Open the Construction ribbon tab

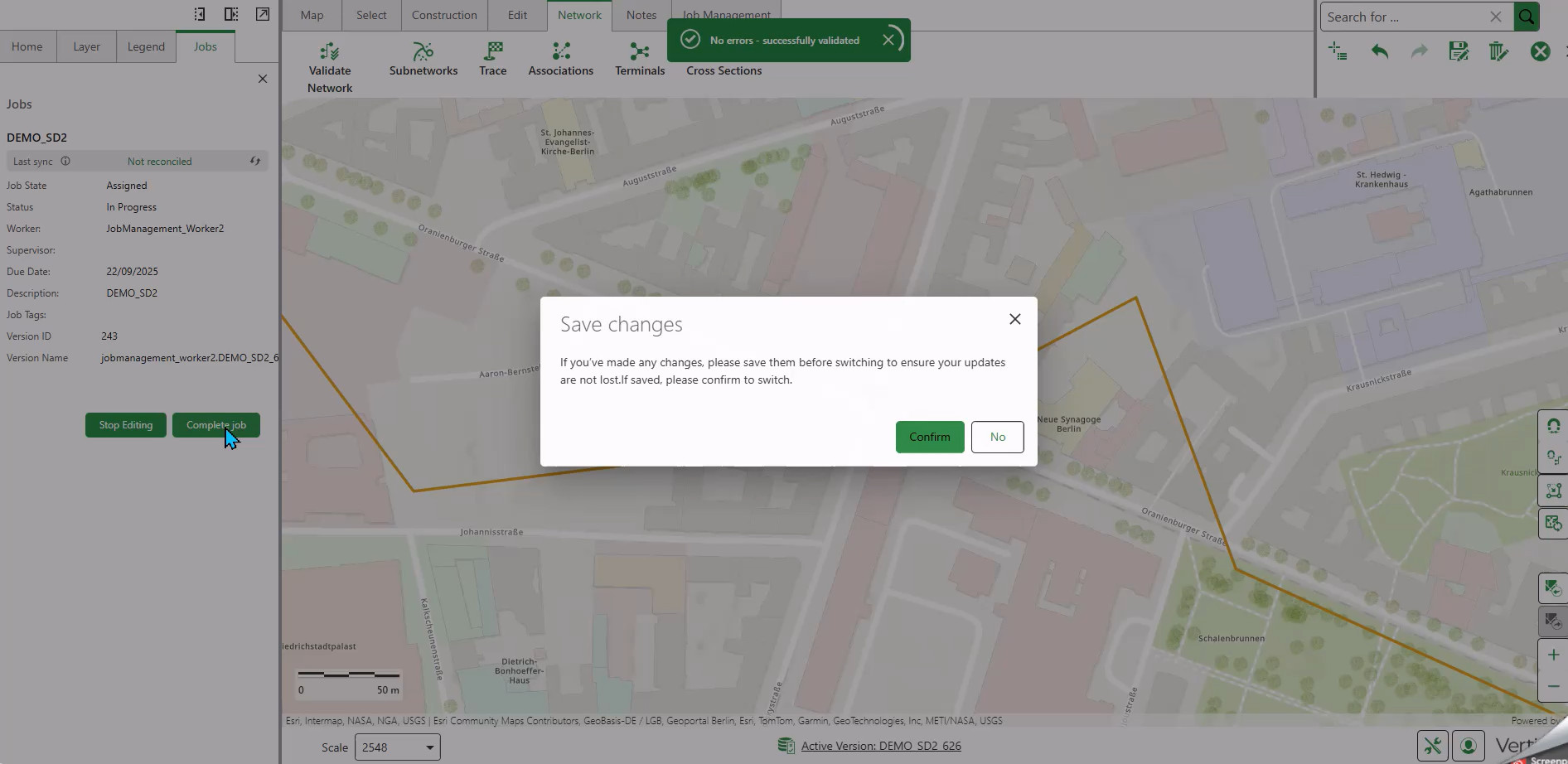click(444, 15)
